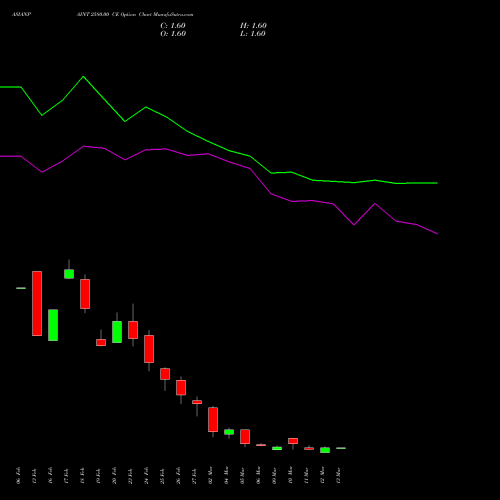The height and width of the screenshot is (500, 500).
Task: Click the '17 Feb' date label
Action: 66,476
